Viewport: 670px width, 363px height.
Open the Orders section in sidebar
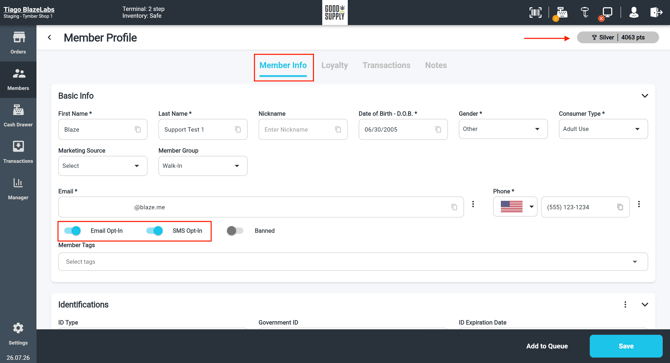pyautogui.click(x=18, y=43)
